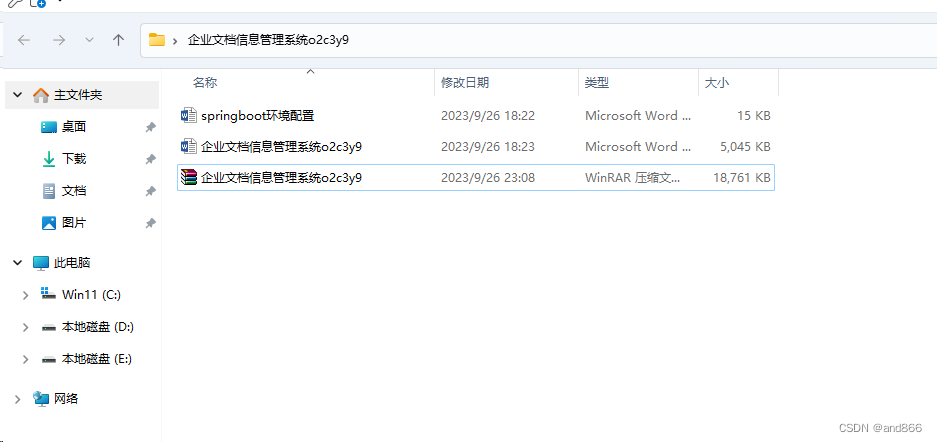Click the 本地磁盘 (E:) drive icon

point(48,360)
